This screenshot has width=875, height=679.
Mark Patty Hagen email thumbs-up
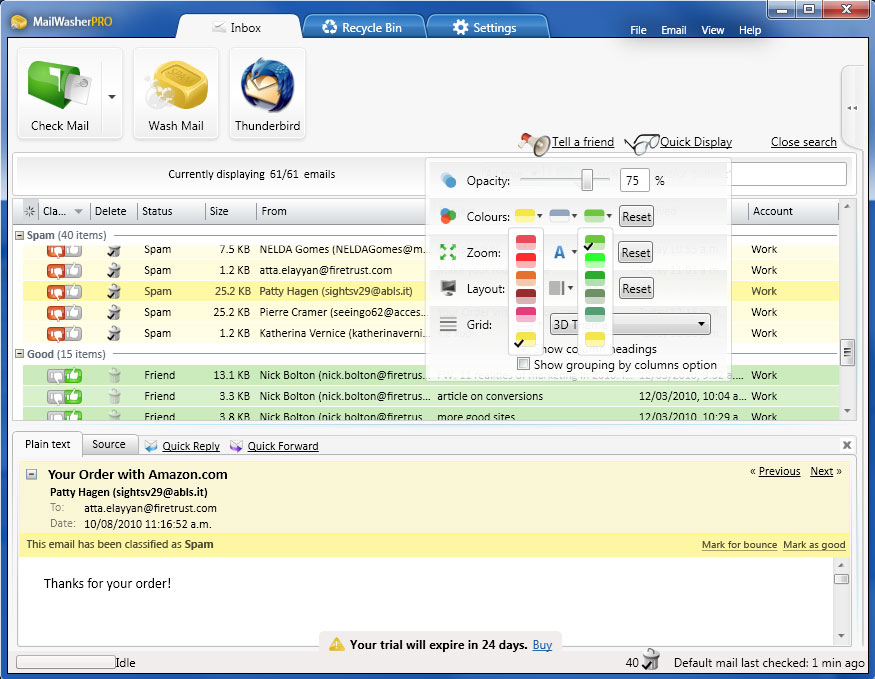pos(74,291)
